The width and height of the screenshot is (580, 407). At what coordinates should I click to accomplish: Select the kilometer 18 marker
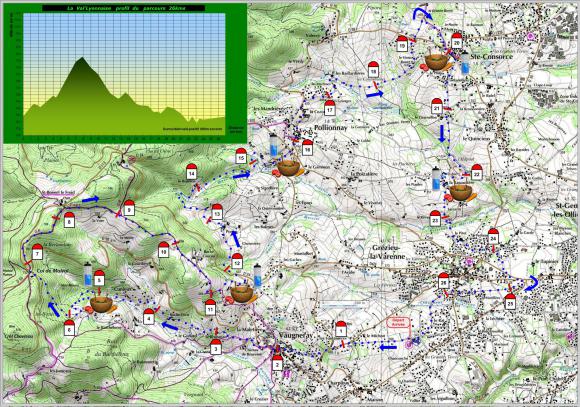click(x=373, y=69)
